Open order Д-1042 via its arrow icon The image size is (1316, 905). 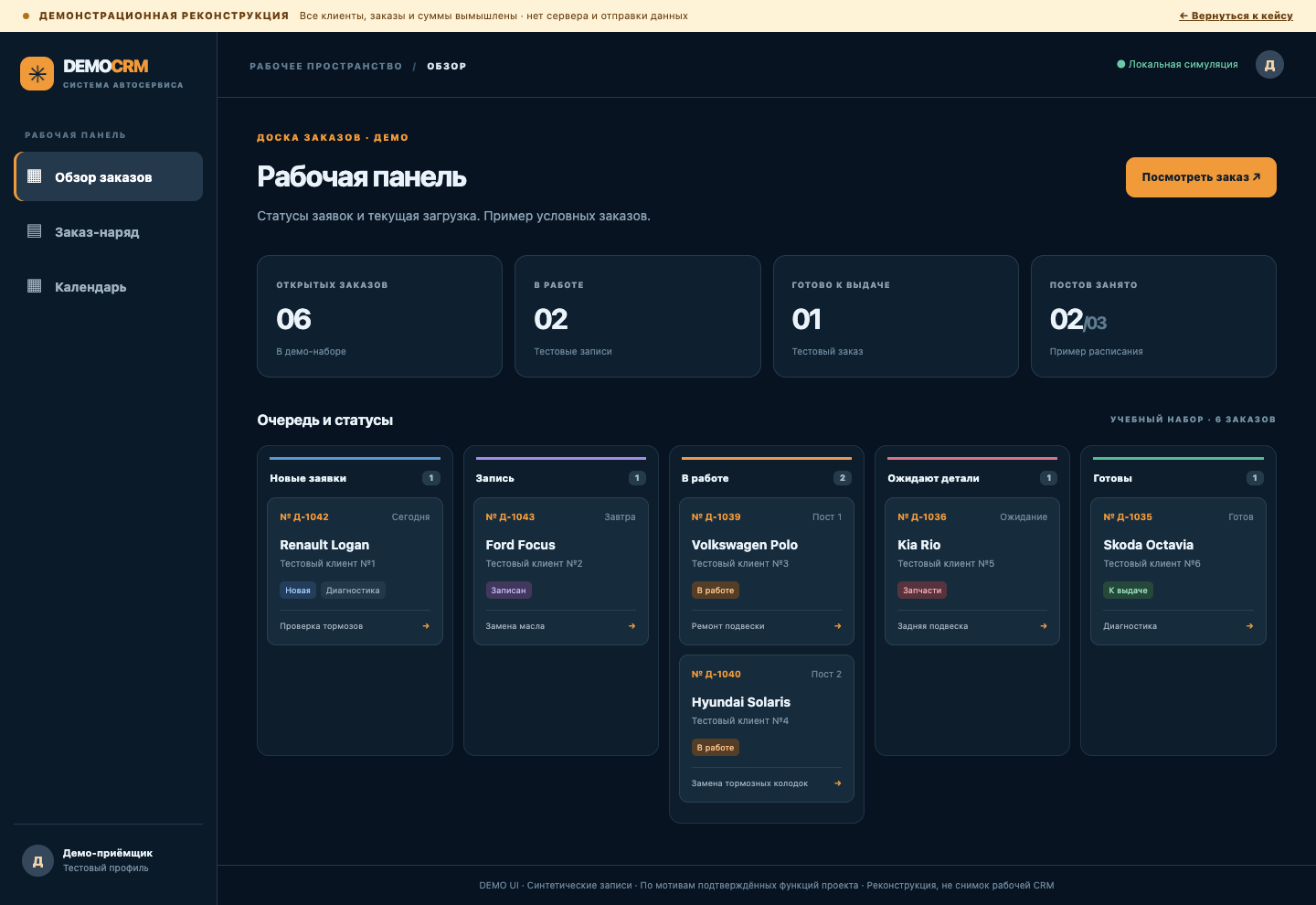tap(426, 626)
